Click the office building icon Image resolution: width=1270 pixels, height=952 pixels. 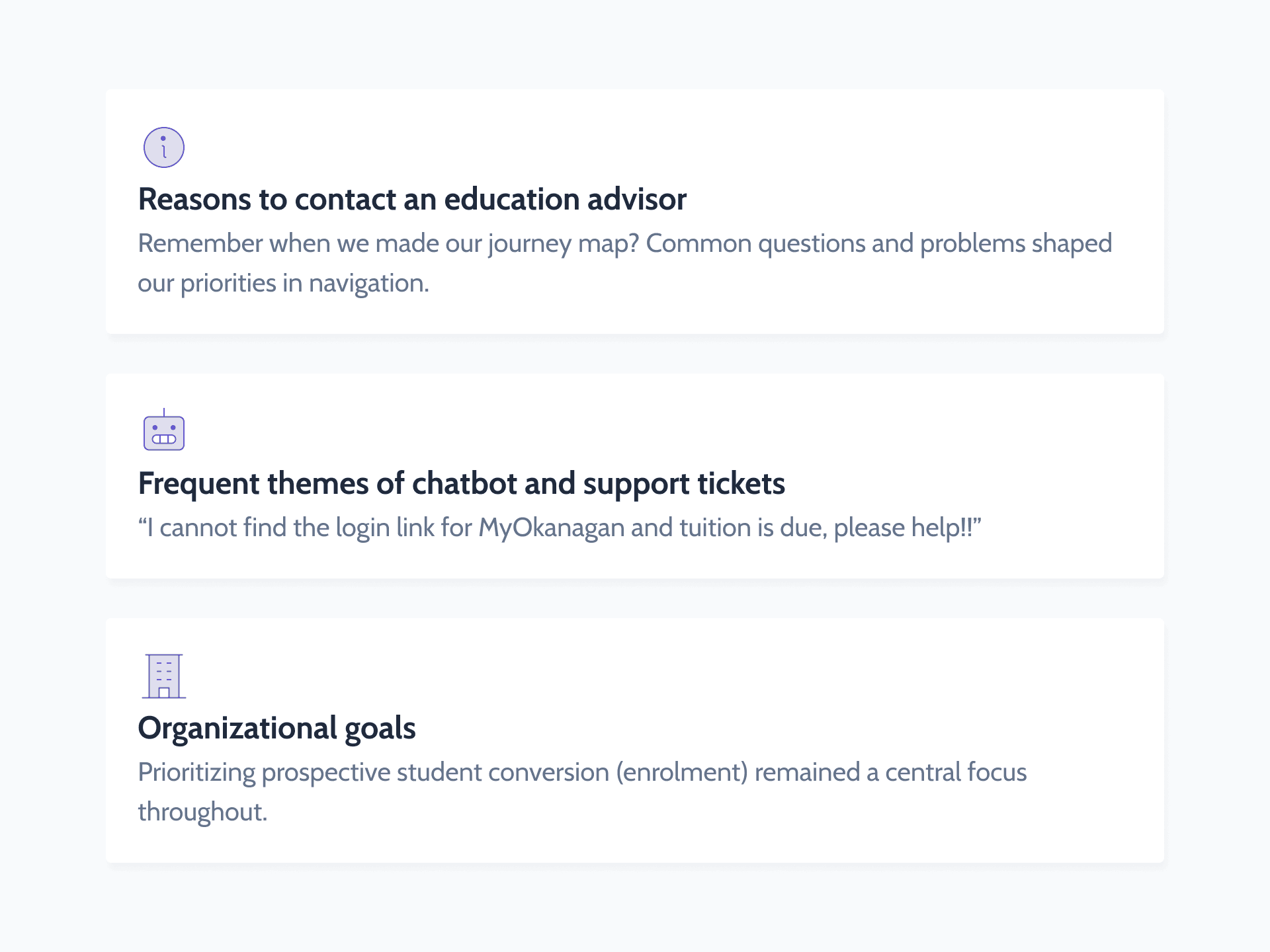click(163, 676)
